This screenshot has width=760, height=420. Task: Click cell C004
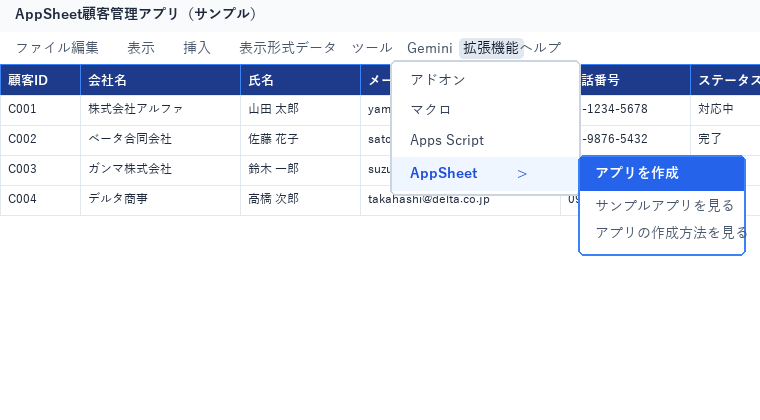(40, 200)
